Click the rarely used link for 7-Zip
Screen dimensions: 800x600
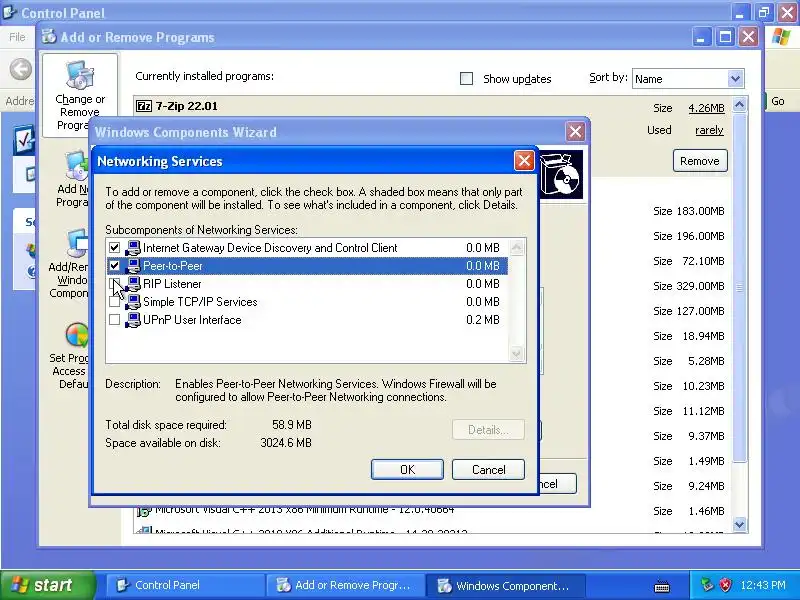pos(709,130)
